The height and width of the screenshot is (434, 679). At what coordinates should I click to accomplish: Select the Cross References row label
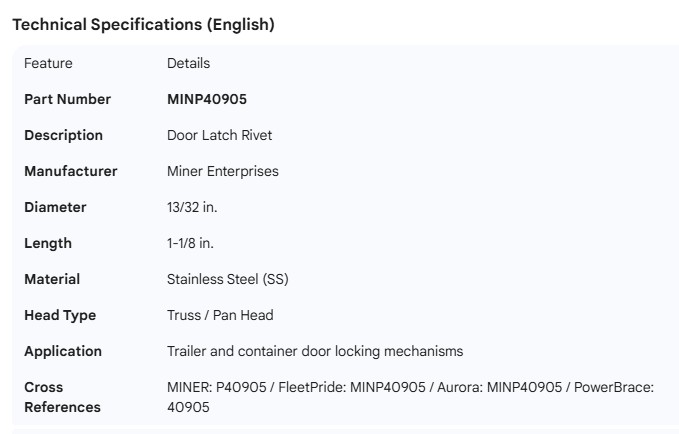click(x=62, y=397)
